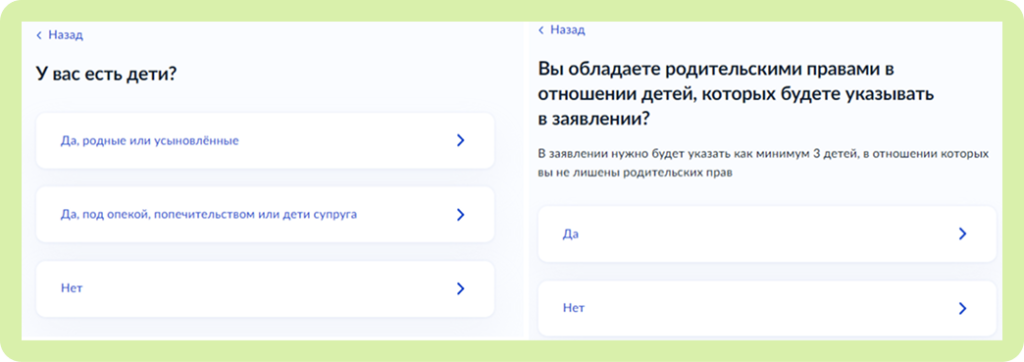Click heading 'У вас есть дети?'
This screenshot has height=362, width=1024.
(106, 74)
